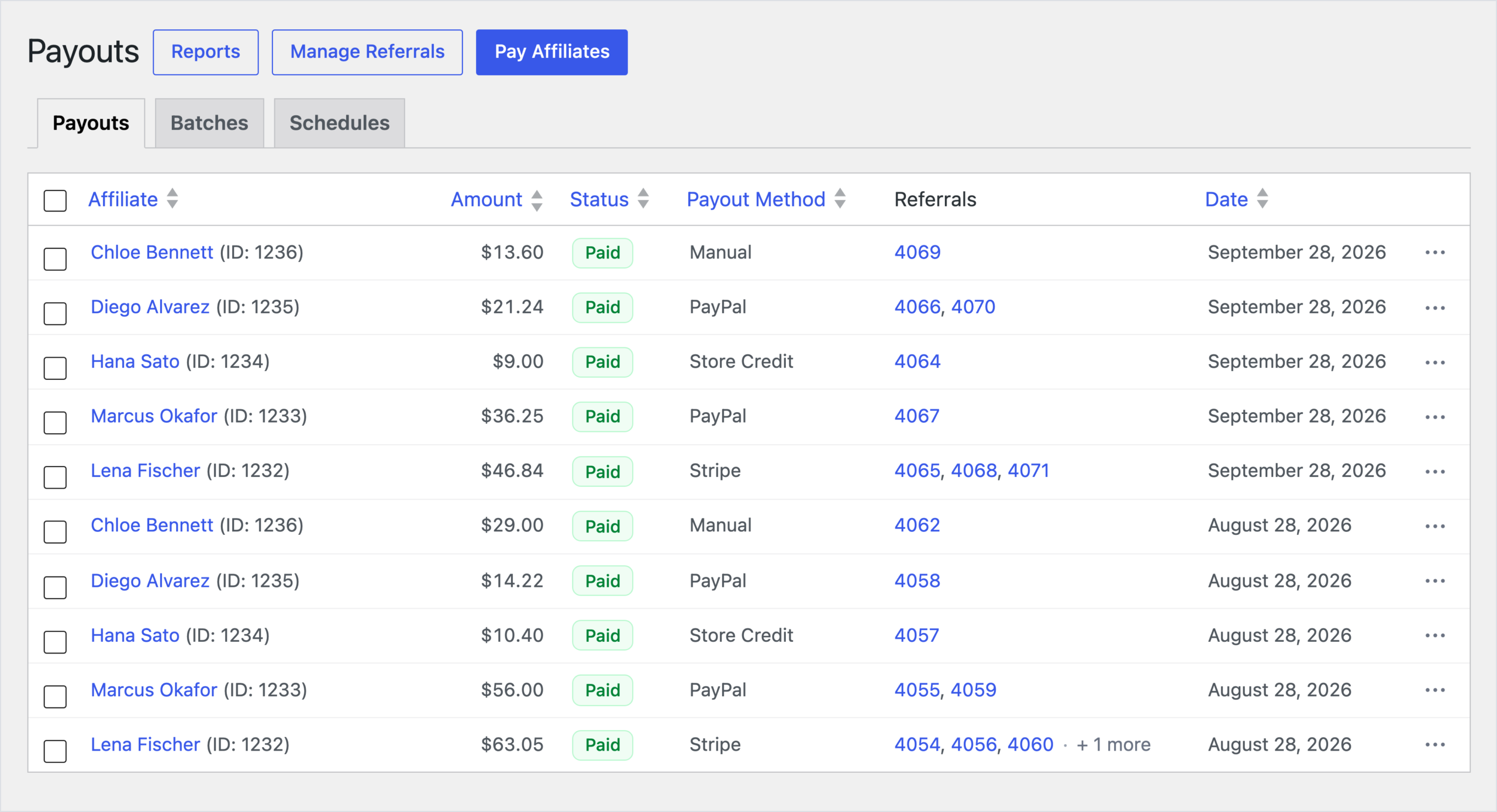Open Marcus Okafor link in $36.25 row
Screen dimensions: 1497x812
(154, 416)
